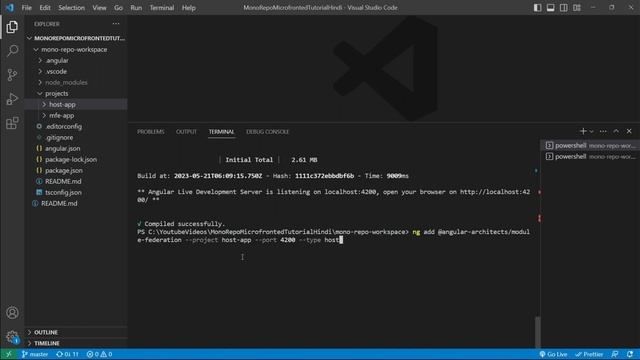Synchronize changes in status bar

(67, 354)
